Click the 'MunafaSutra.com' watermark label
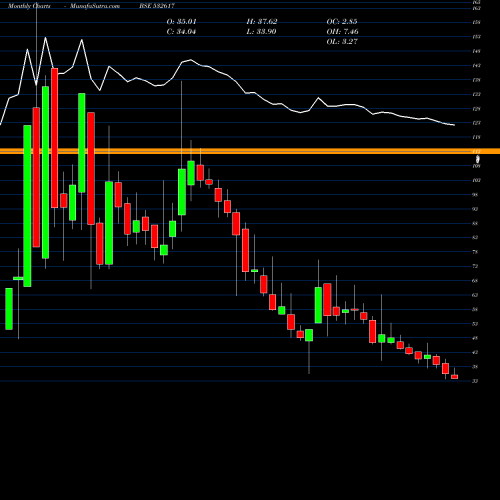Screen dimensions: 500x500 [95, 6]
